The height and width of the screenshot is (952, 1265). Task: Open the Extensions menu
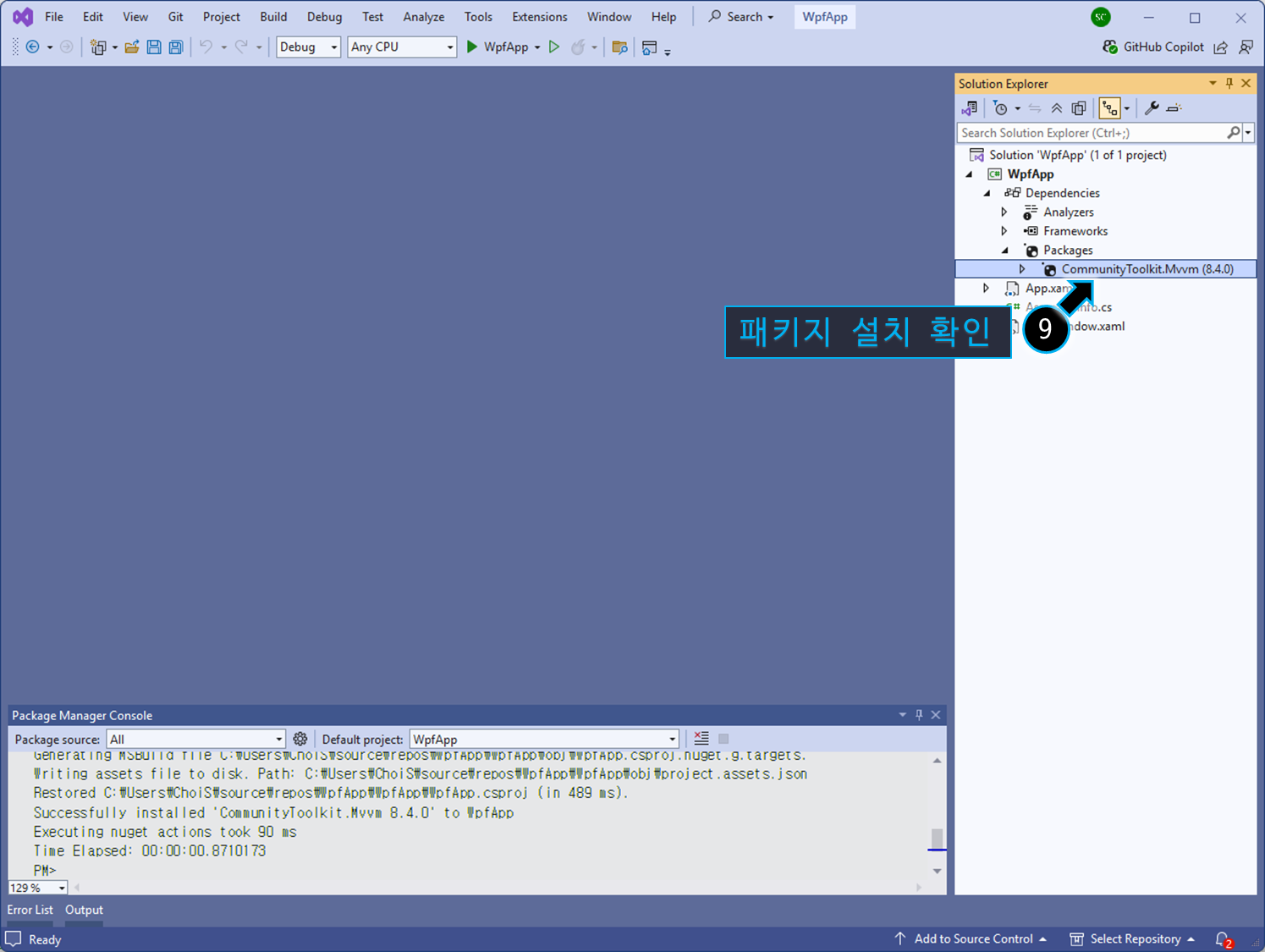[x=540, y=17]
